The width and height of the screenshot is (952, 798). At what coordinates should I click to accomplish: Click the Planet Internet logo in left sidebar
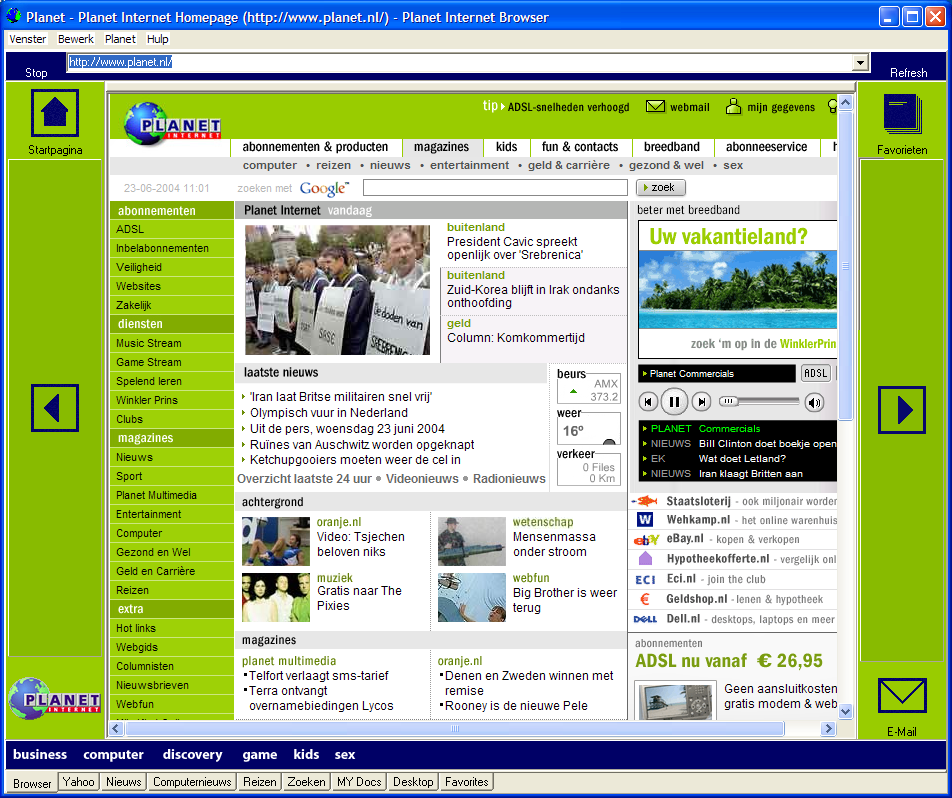[x=55, y=698]
